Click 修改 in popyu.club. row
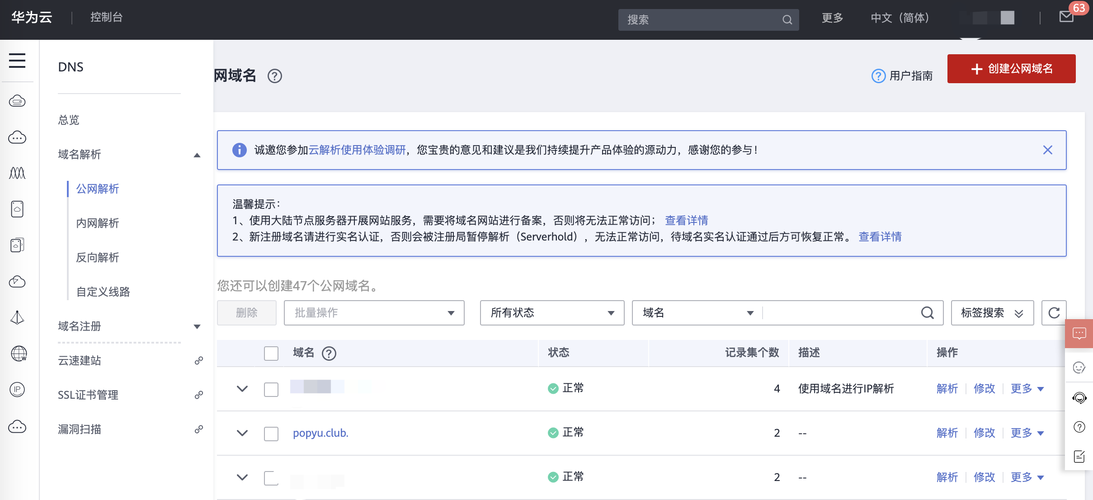The height and width of the screenshot is (500, 1093). click(x=984, y=433)
